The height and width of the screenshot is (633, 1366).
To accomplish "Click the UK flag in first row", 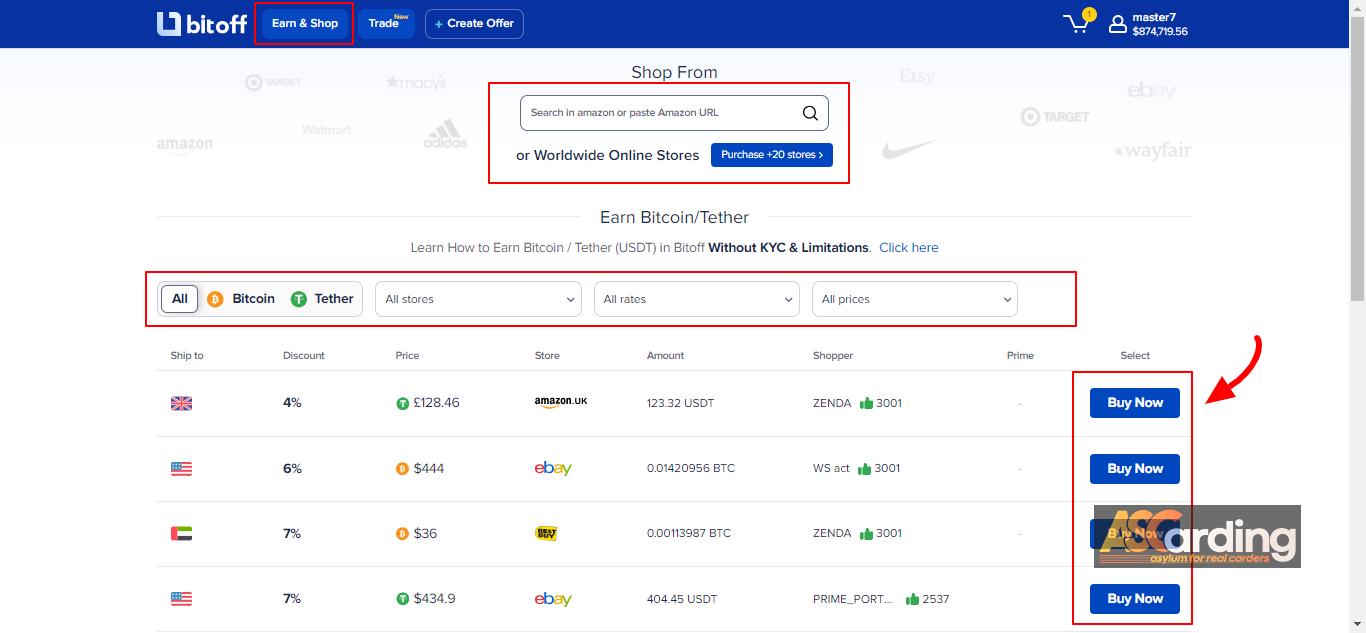I will (181, 404).
